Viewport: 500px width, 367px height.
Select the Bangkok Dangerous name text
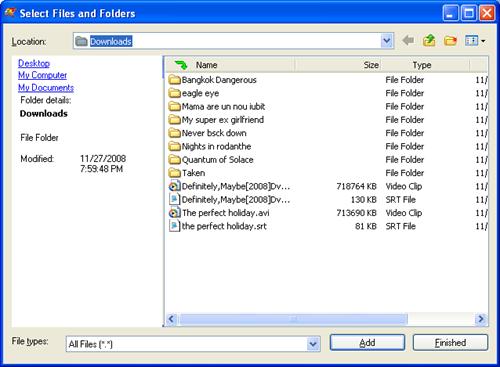(219, 80)
